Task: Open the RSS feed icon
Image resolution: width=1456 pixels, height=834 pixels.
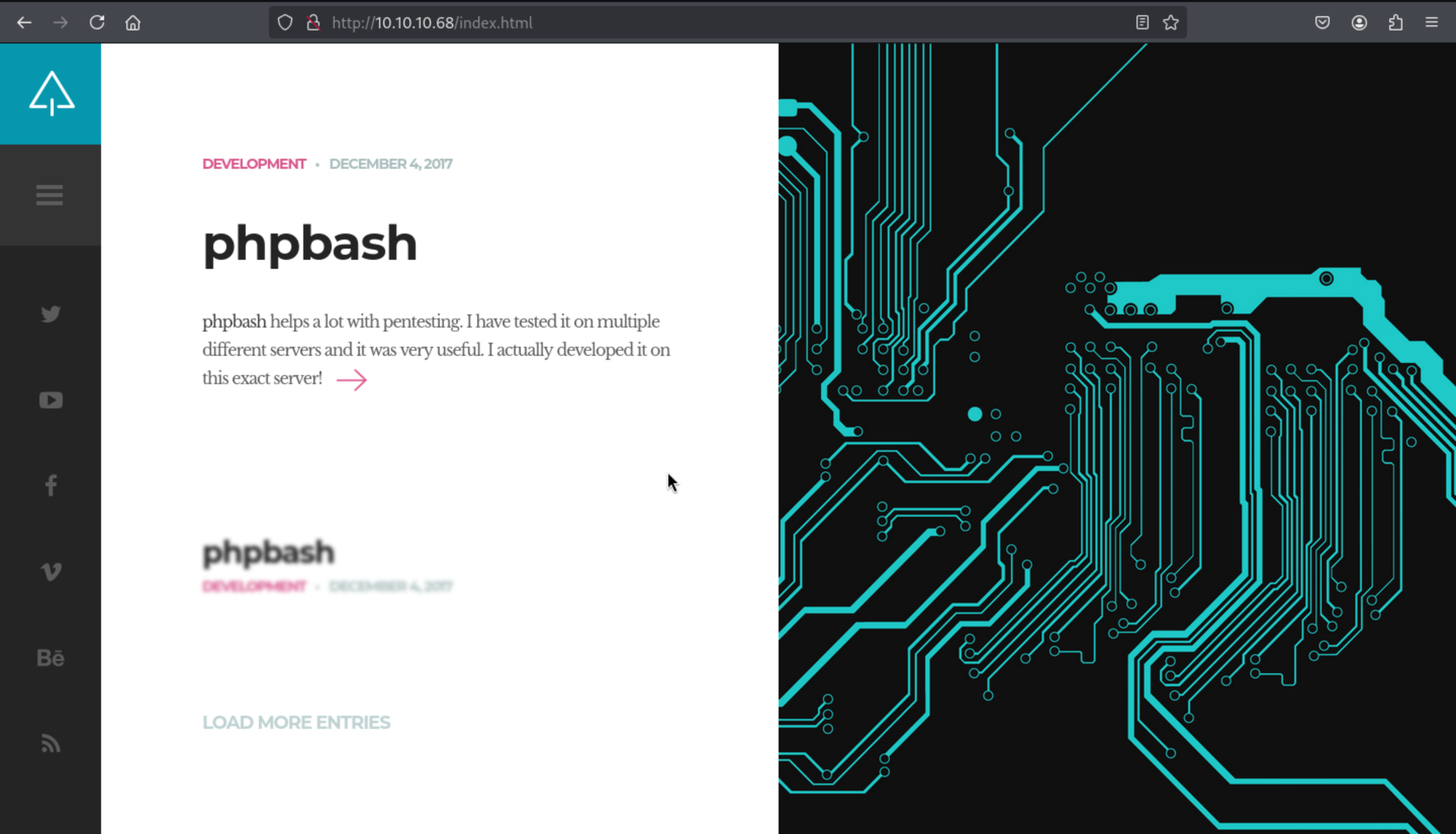Action: [51, 744]
